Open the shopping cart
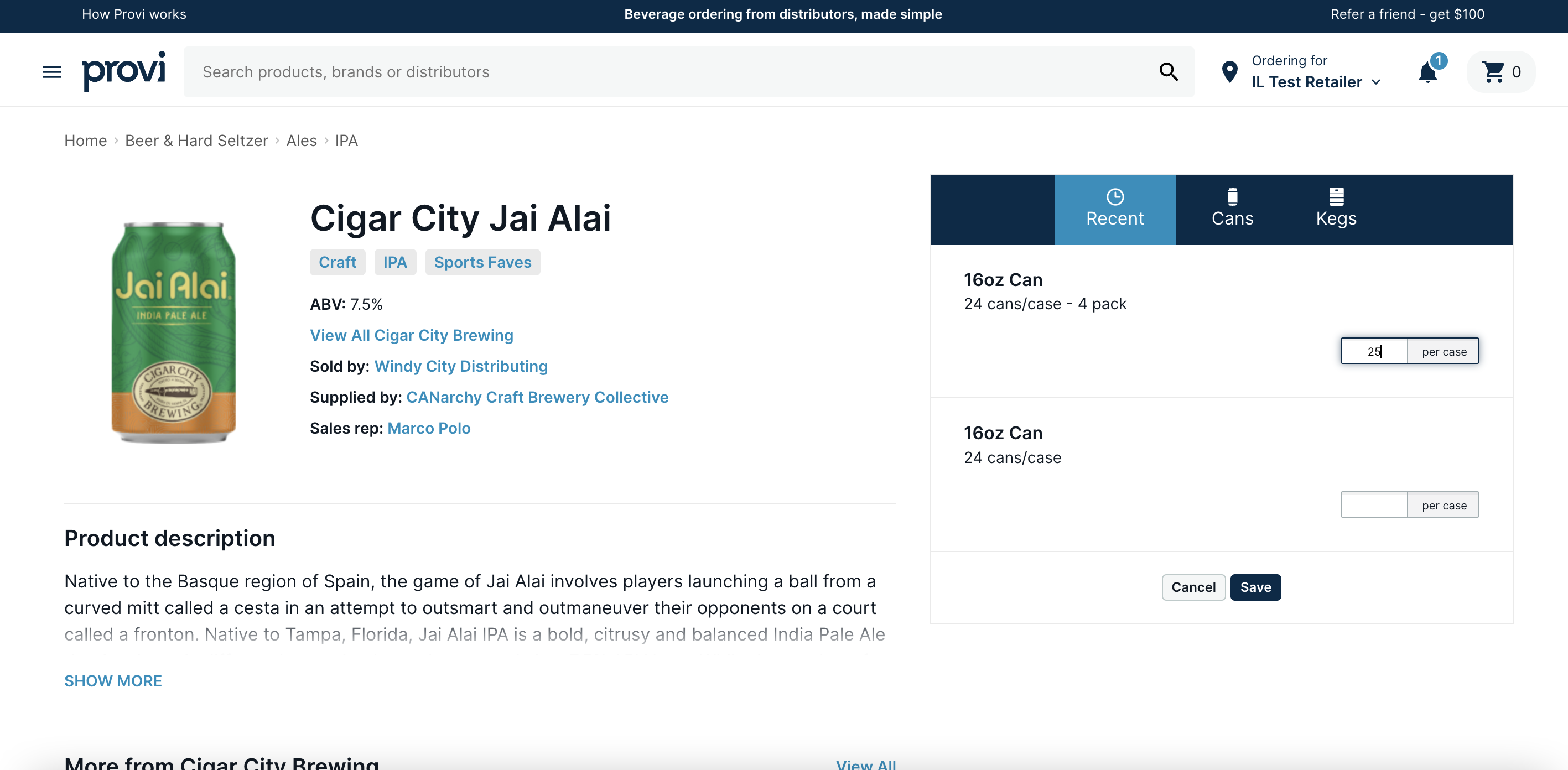The image size is (1568, 770). 1500,72
